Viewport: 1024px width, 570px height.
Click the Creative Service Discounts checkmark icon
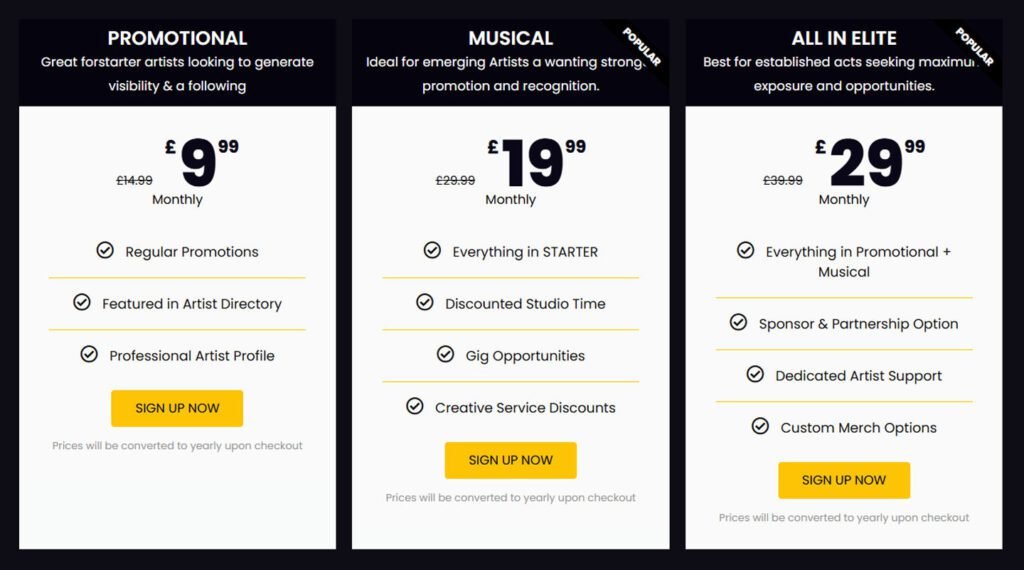point(415,406)
